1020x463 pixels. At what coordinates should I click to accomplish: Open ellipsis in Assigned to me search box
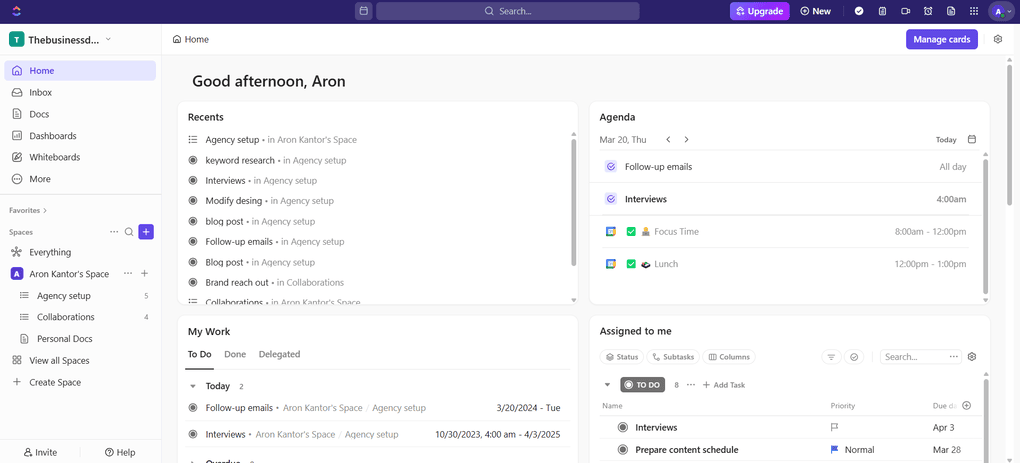954,356
